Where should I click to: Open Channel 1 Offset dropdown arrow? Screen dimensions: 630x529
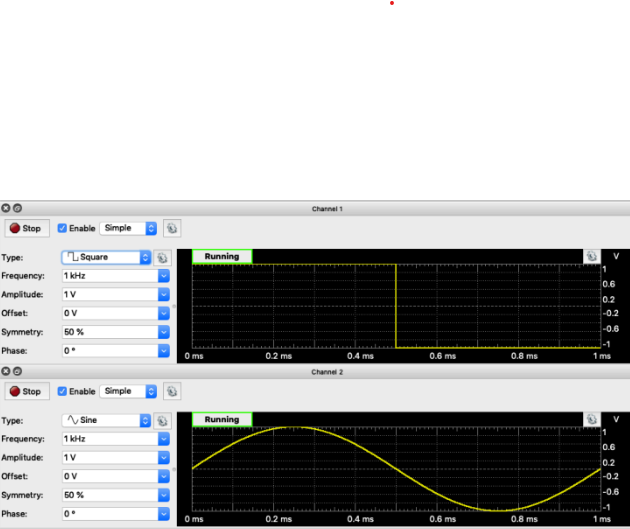click(x=164, y=313)
